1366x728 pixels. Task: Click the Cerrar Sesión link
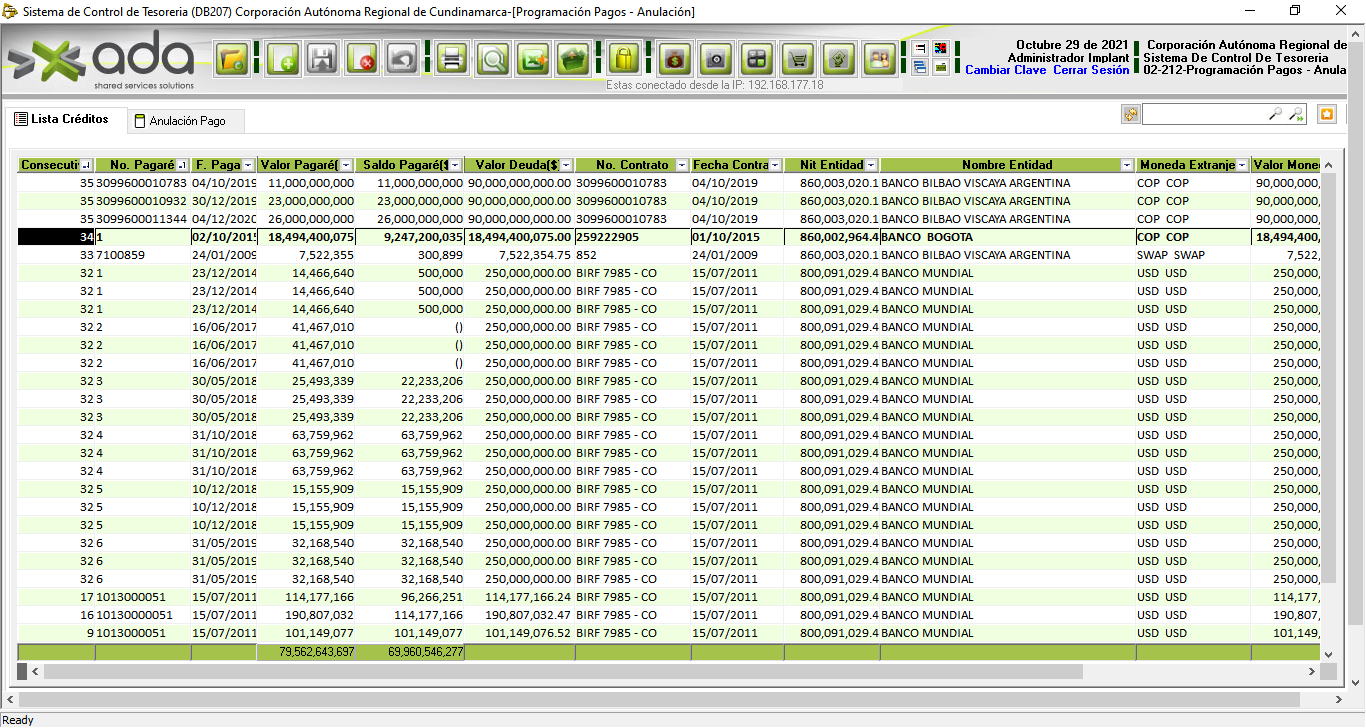(x=1091, y=70)
